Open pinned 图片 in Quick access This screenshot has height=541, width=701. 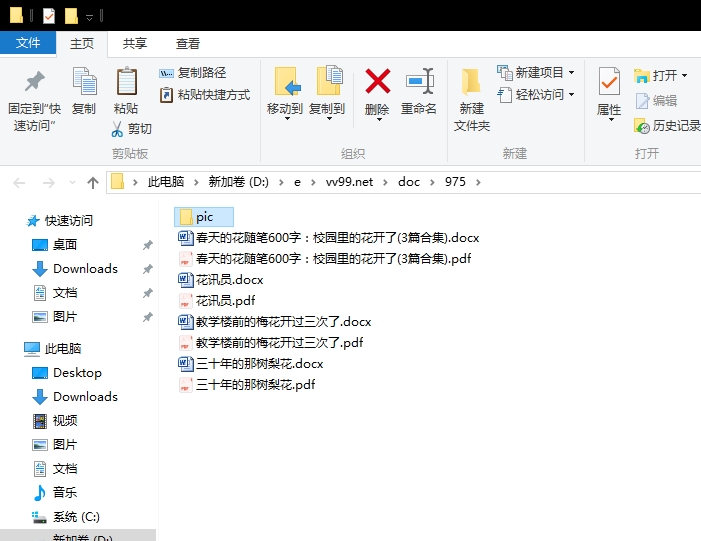pos(55,317)
